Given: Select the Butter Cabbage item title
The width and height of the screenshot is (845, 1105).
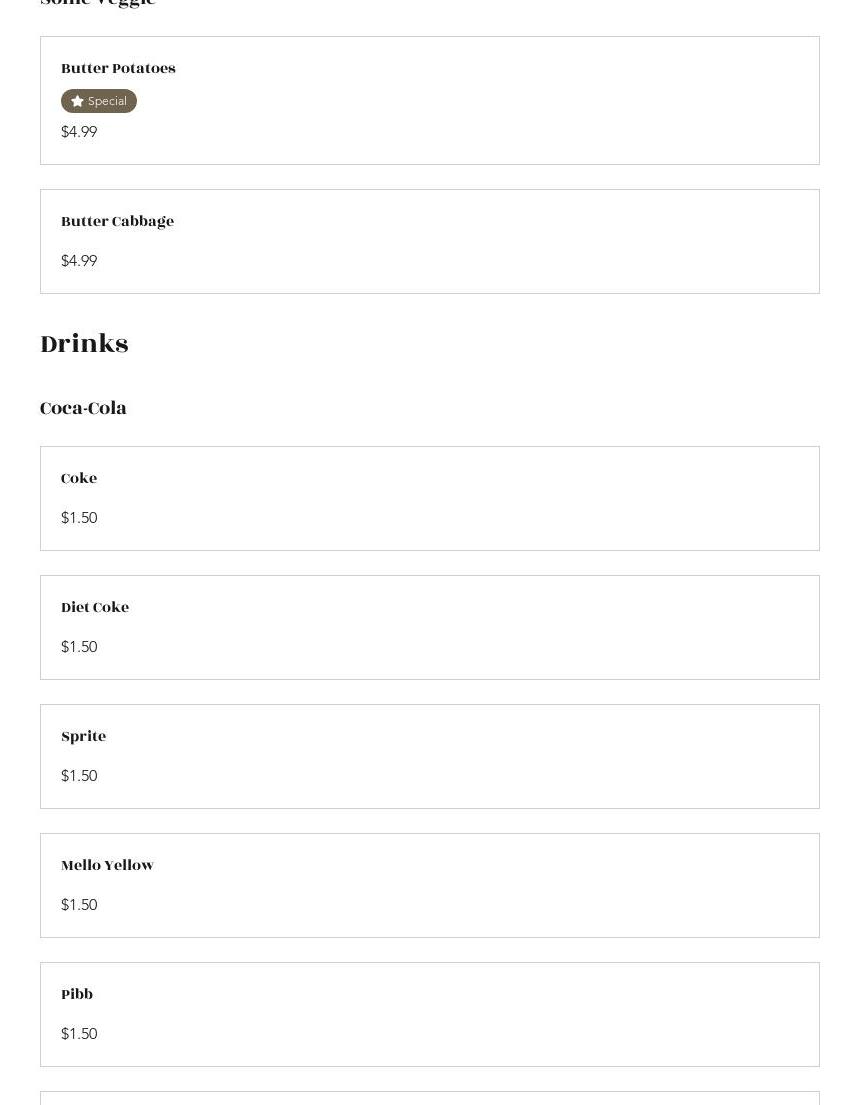Looking at the screenshot, I should pyautogui.click(x=117, y=222).
